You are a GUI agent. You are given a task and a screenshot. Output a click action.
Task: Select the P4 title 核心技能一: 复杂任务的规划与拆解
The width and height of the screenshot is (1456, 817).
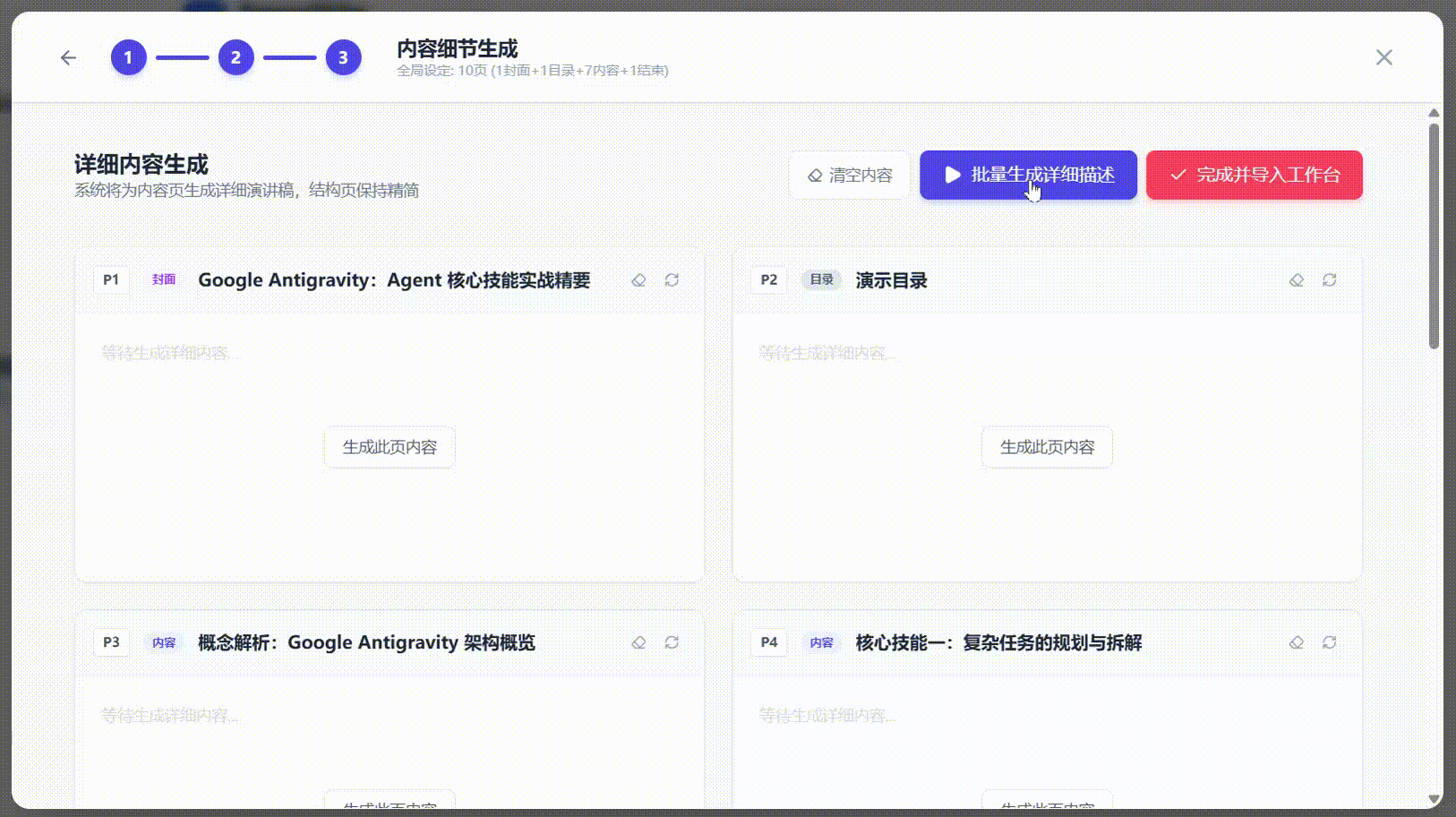tap(998, 642)
